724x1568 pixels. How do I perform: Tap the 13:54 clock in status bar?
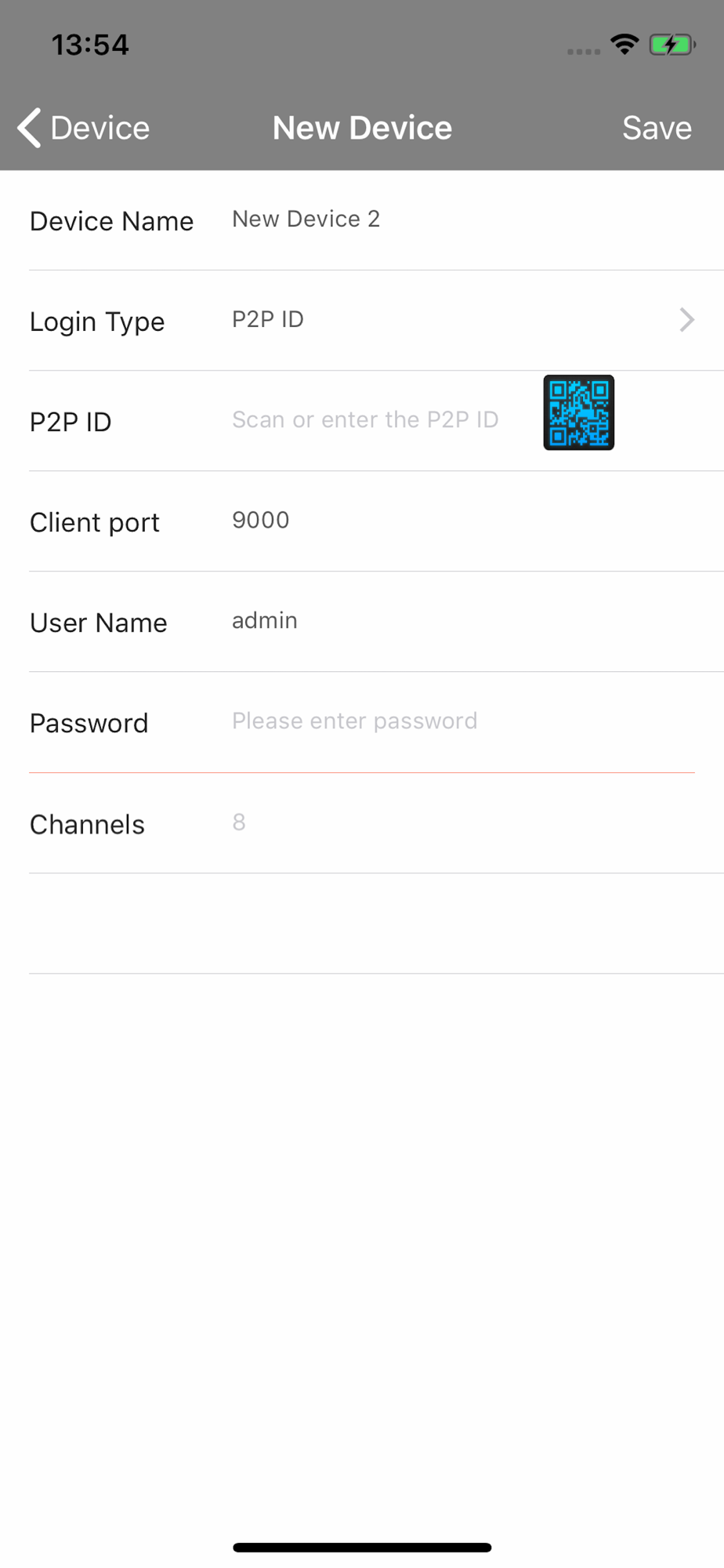pos(90,45)
